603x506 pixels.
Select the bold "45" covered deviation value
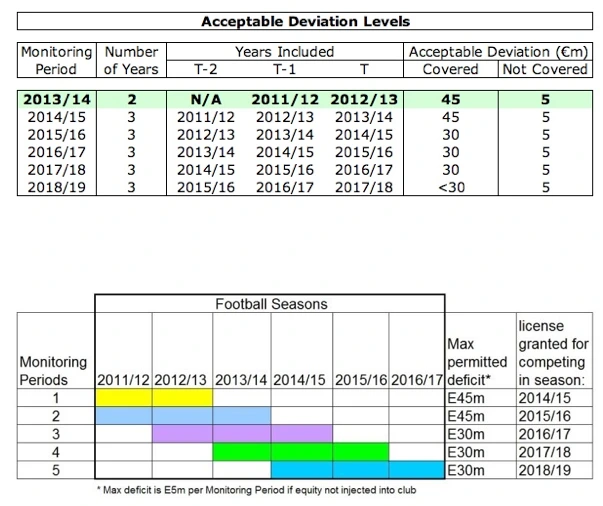(451, 100)
